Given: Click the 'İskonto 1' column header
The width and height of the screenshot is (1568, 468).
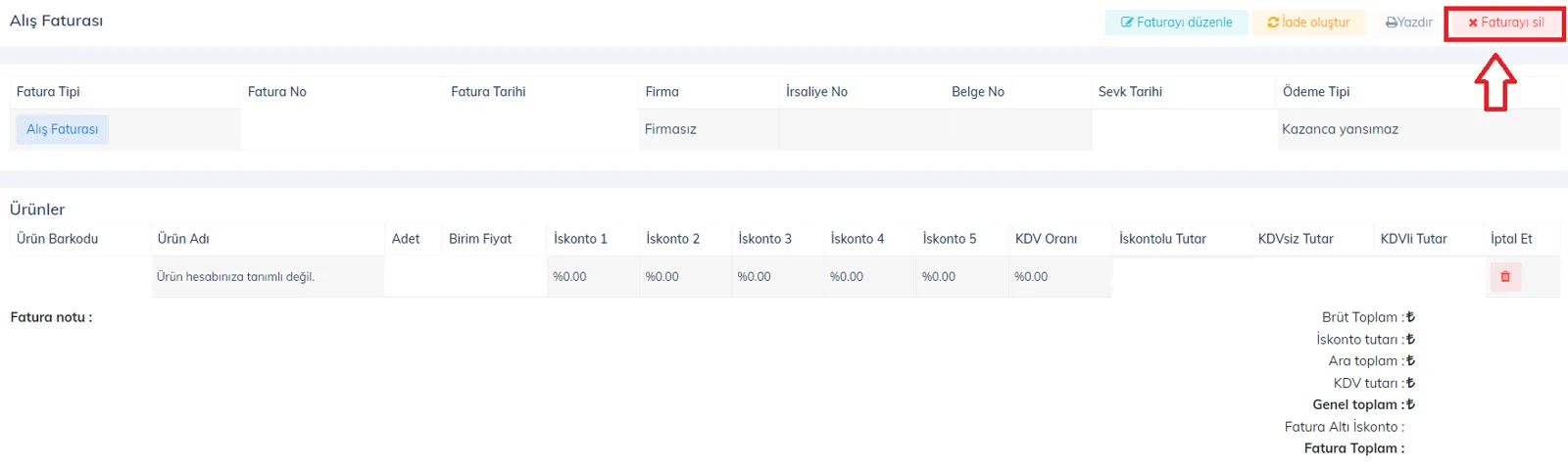Looking at the screenshot, I should pyautogui.click(x=580, y=239).
